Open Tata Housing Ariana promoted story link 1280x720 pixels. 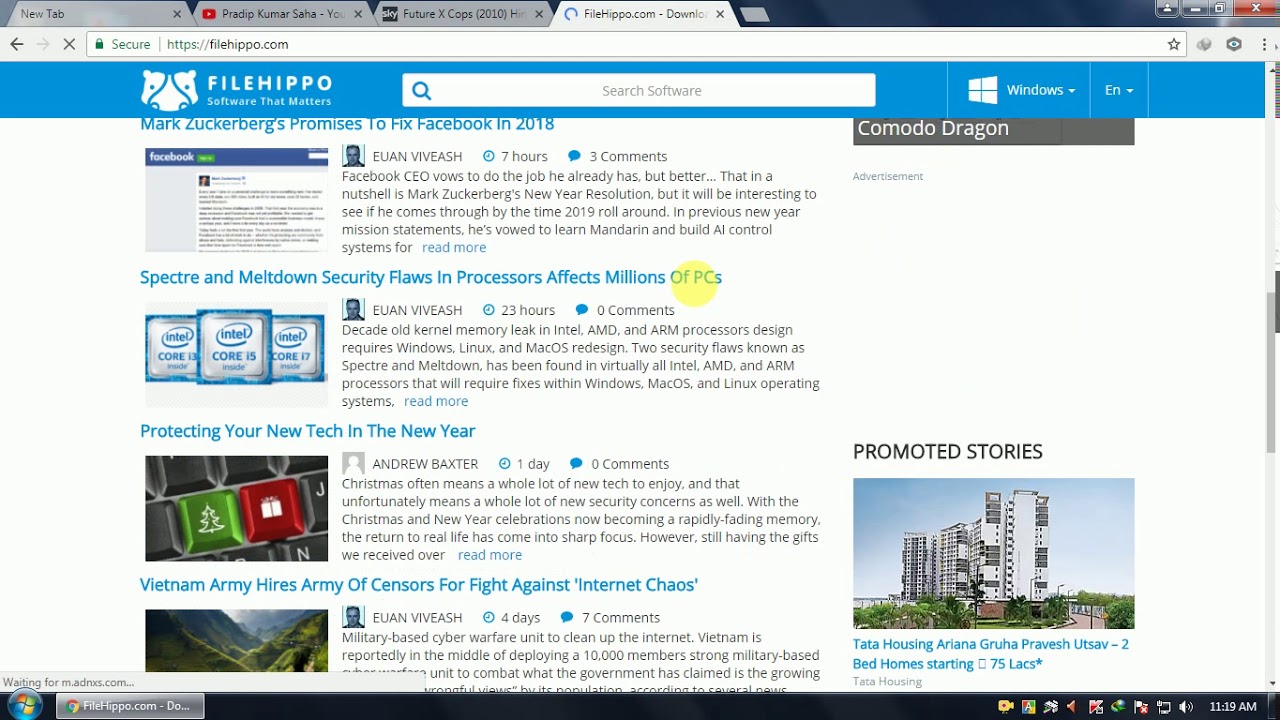point(991,654)
